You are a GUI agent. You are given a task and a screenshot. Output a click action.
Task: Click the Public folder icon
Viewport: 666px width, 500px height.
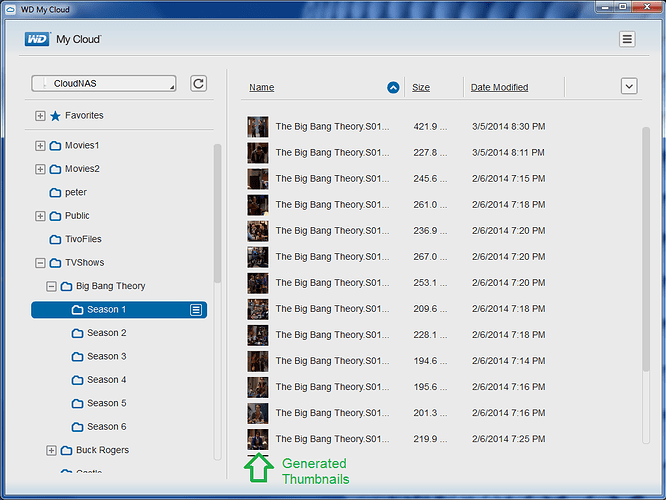55,216
